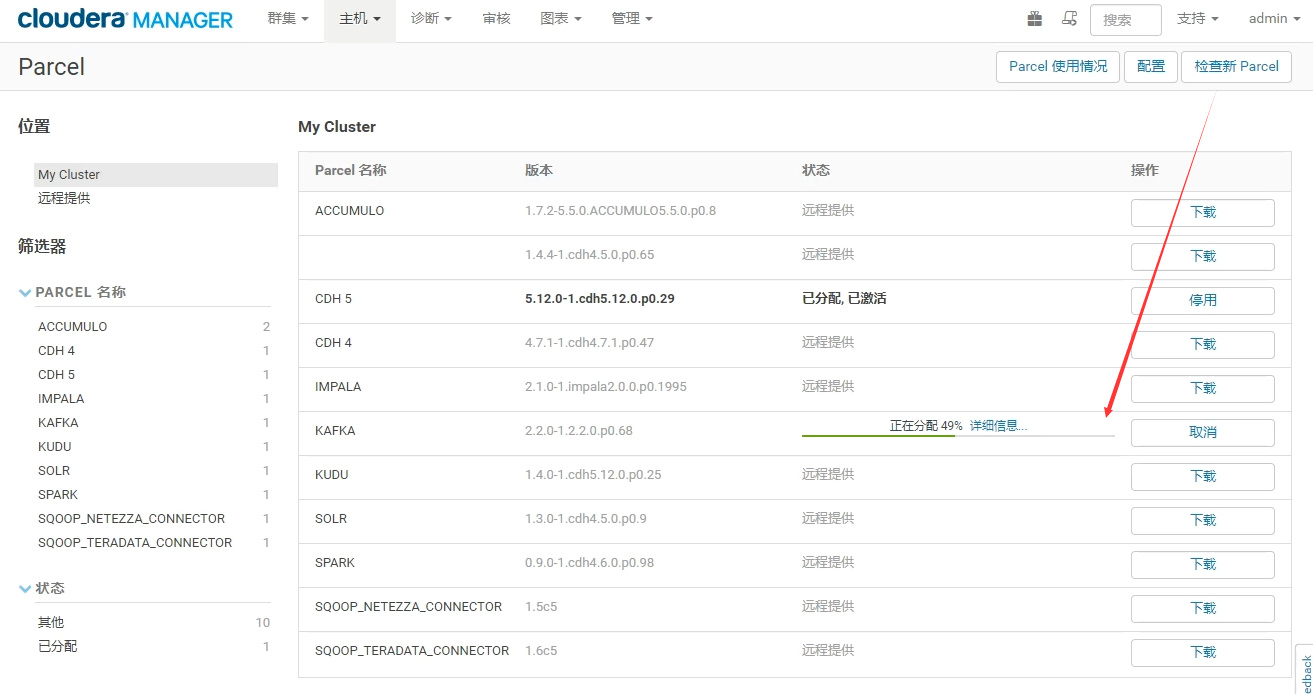Download the SPARK parcel

[x=1203, y=565]
